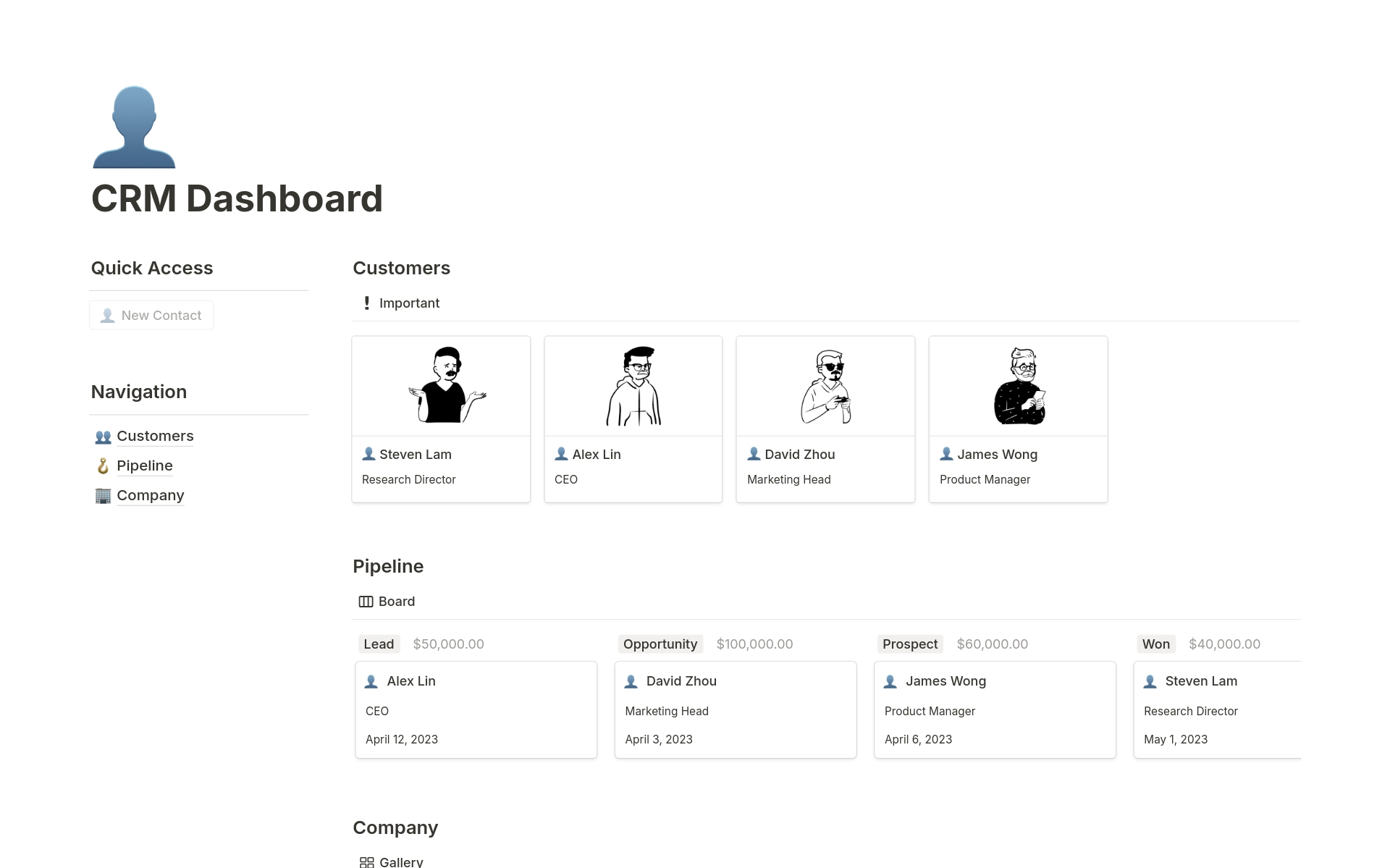Toggle the Lead stage in Pipeline board
The image size is (1390, 868).
pos(378,643)
